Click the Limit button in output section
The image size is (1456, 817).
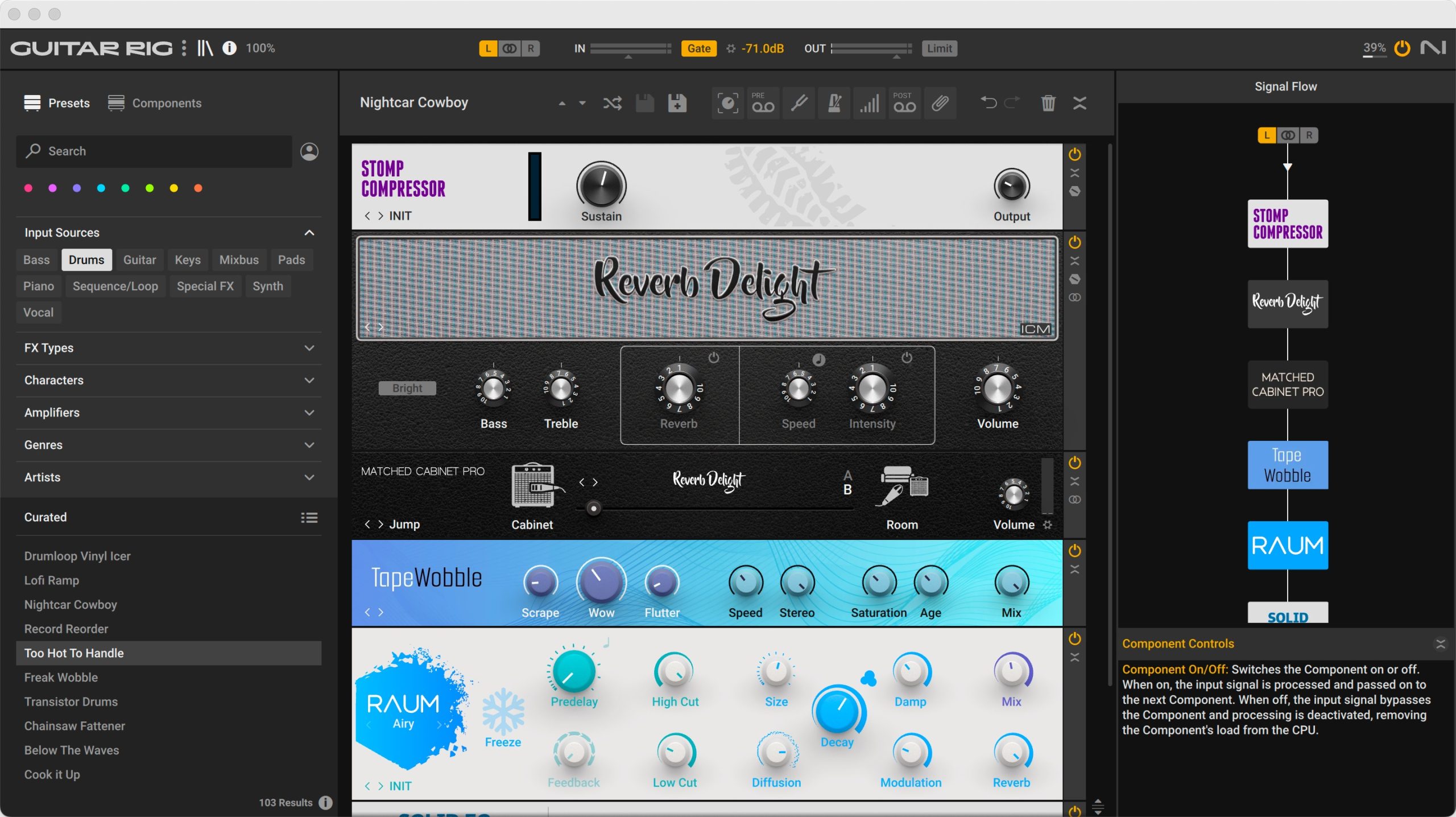pyautogui.click(x=937, y=47)
